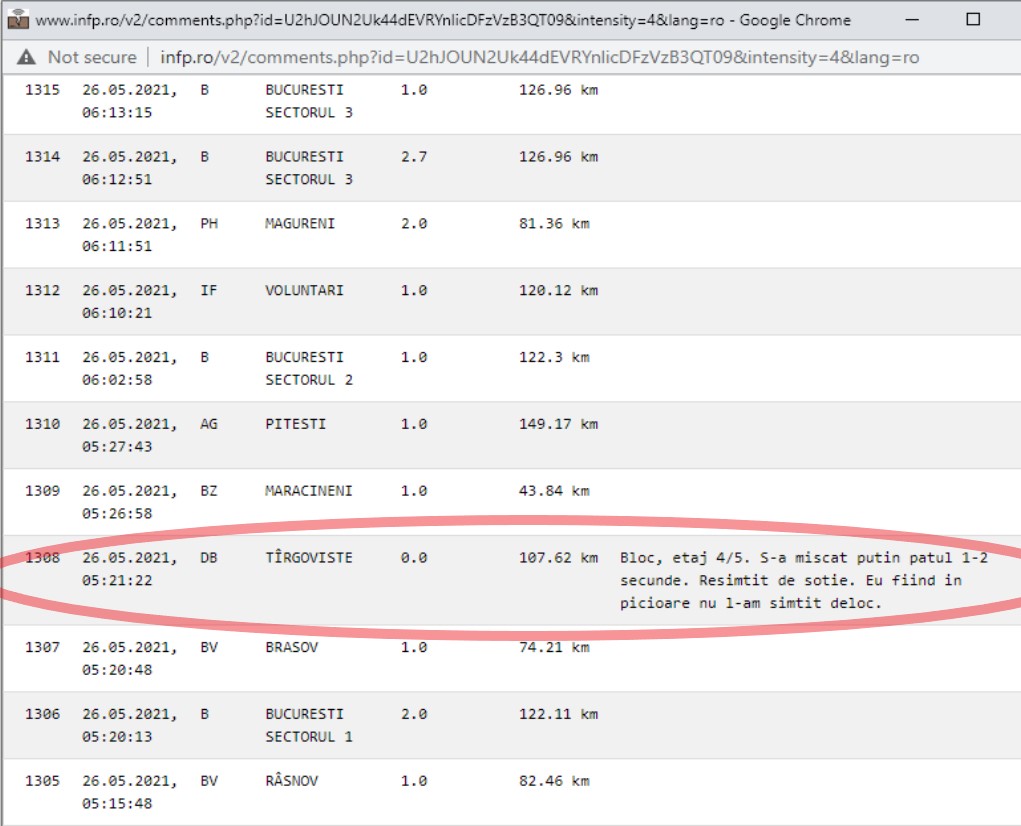Viewport: 1021px width, 826px height.
Task: Click the 2.7 intensity value in row 1314
Action: (414, 157)
